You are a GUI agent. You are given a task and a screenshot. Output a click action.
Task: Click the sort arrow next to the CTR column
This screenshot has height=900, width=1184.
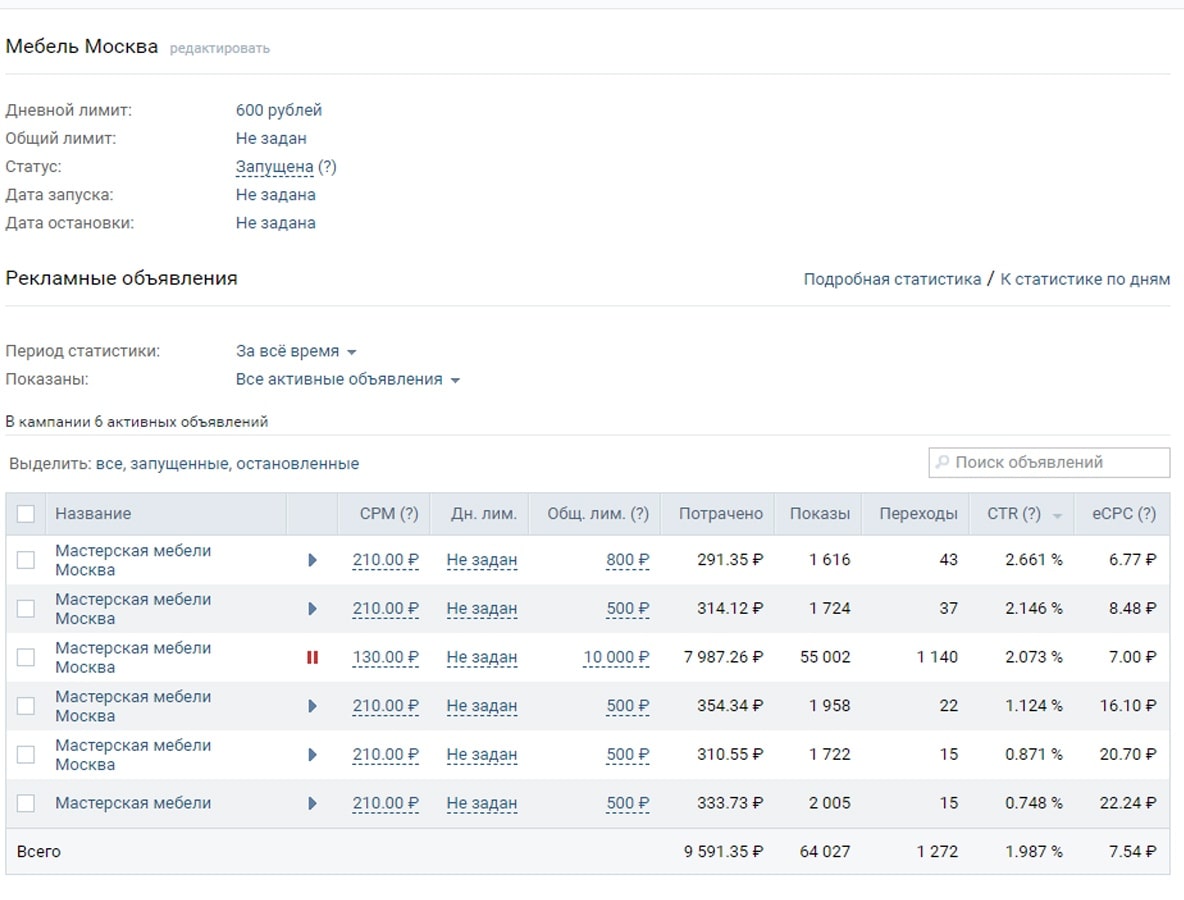click(x=1058, y=516)
